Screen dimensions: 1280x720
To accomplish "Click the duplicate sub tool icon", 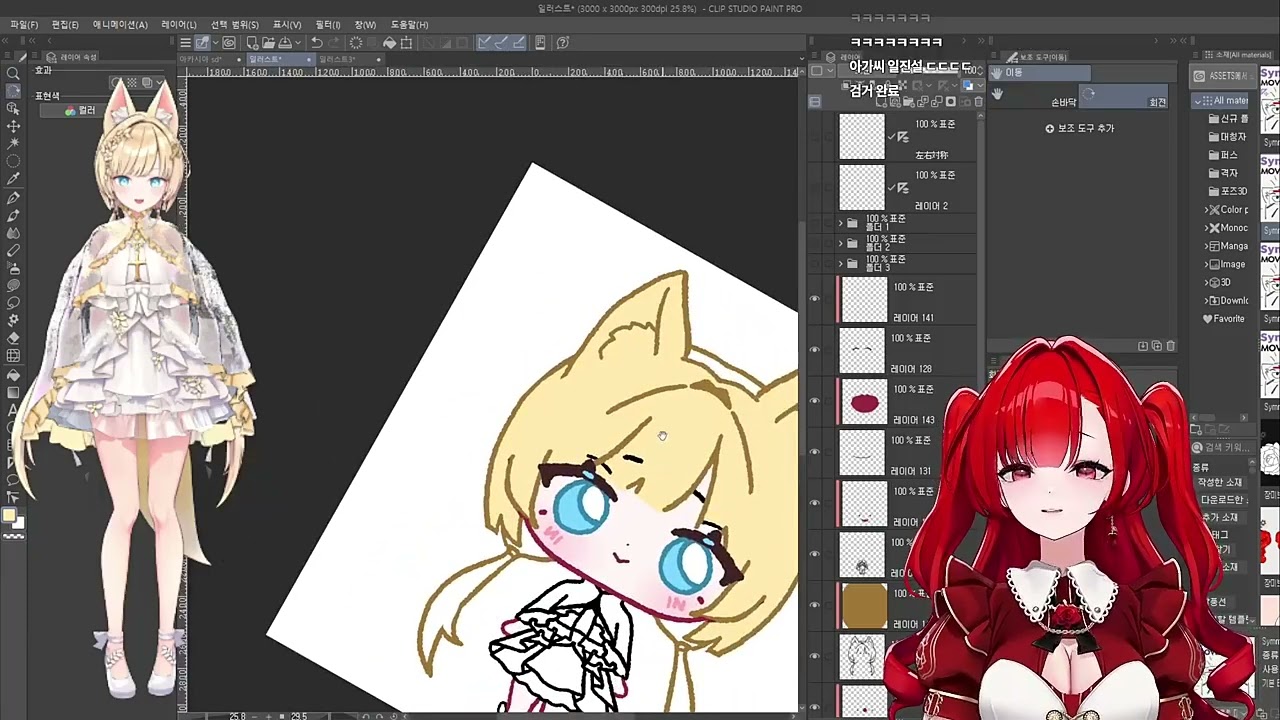I will (x=1157, y=346).
